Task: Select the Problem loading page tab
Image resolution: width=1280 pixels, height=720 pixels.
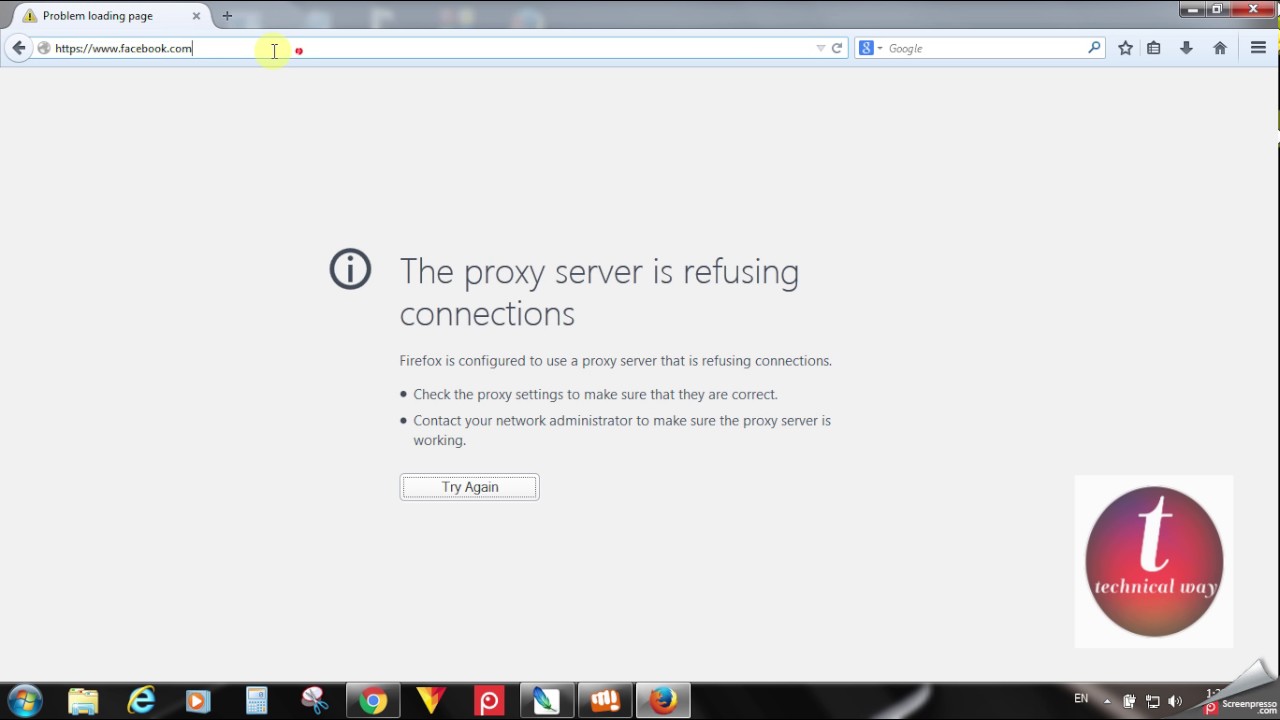Action: (110, 16)
